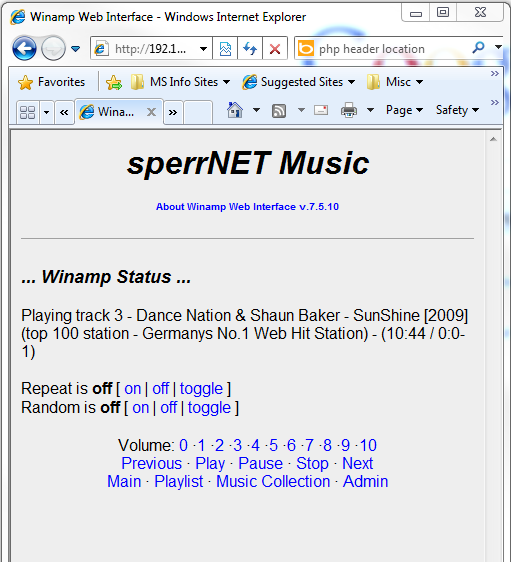Viewport: 511px width, 562px height.
Task: Click the Read Mail envelope icon
Action: pos(321,110)
